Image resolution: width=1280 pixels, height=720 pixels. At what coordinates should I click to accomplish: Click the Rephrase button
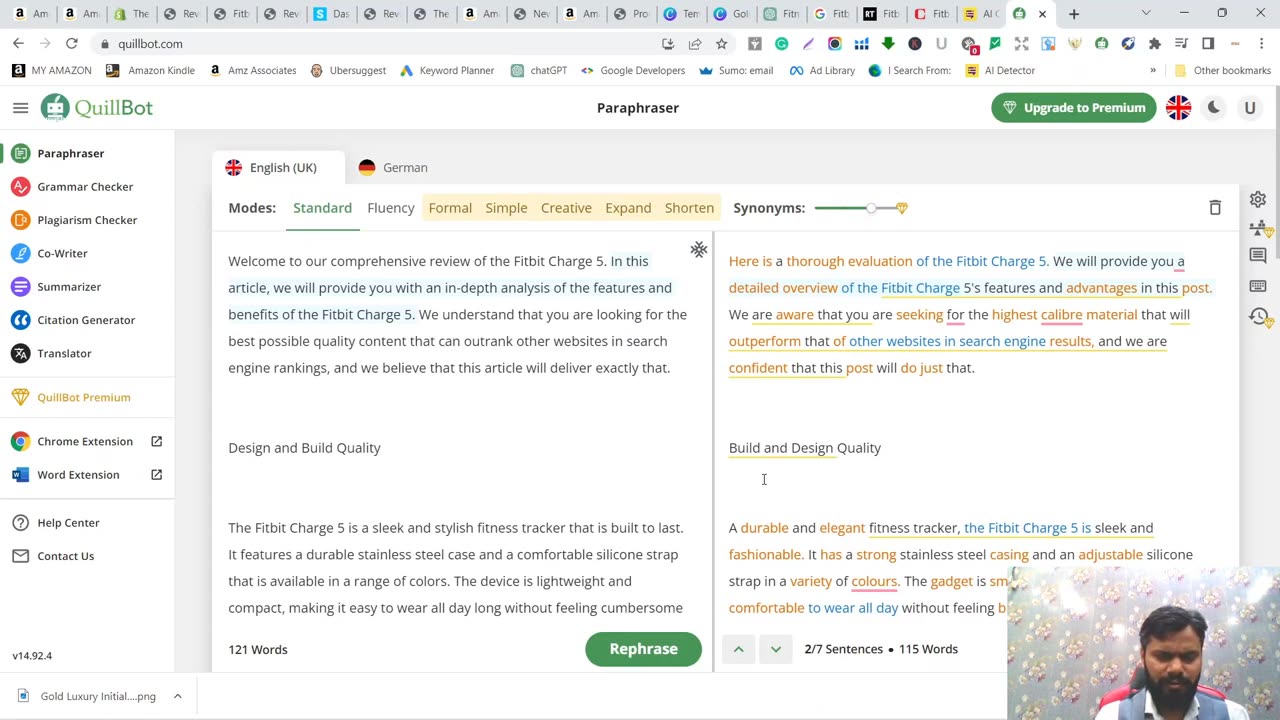click(x=644, y=649)
